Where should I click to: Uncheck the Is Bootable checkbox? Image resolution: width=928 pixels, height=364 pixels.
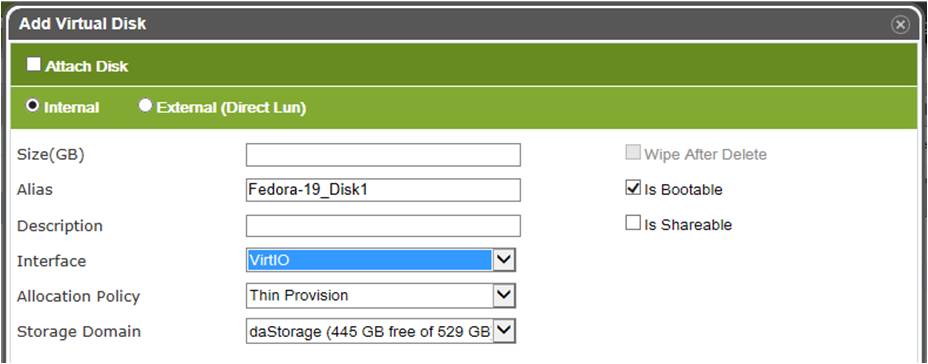click(x=633, y=188)
